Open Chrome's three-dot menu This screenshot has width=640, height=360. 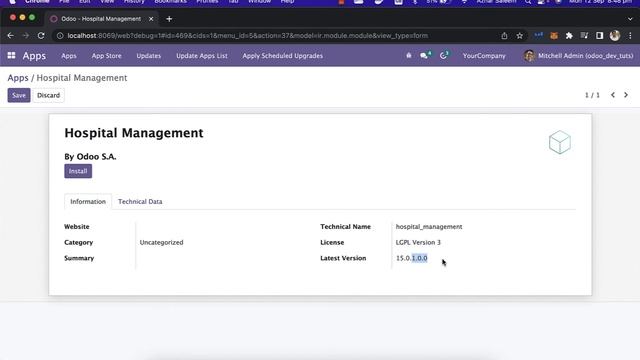point(630,36)
